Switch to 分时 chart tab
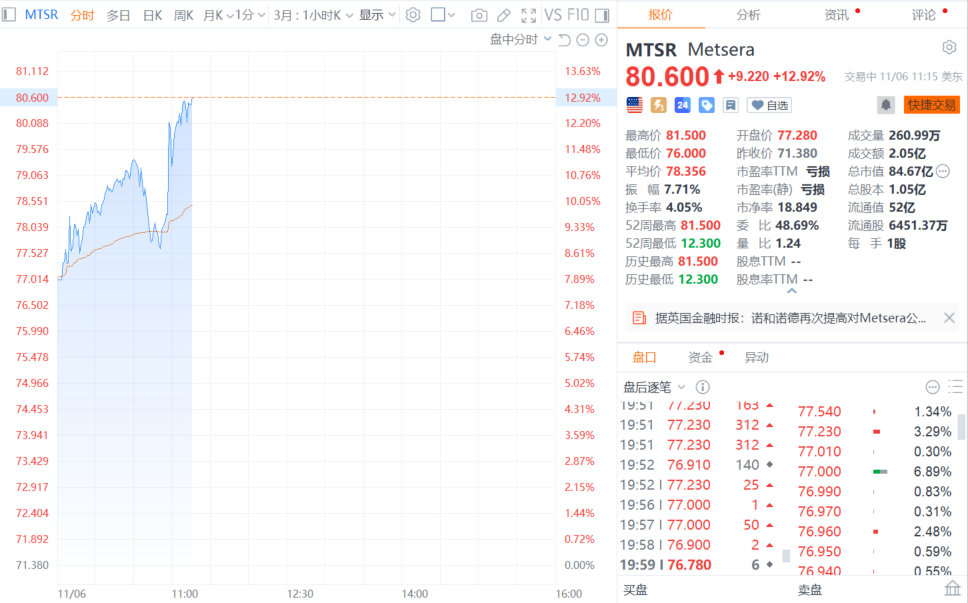The width and height of the screenshot is (968, 603). pyautogui.click(x=82, y=15)
